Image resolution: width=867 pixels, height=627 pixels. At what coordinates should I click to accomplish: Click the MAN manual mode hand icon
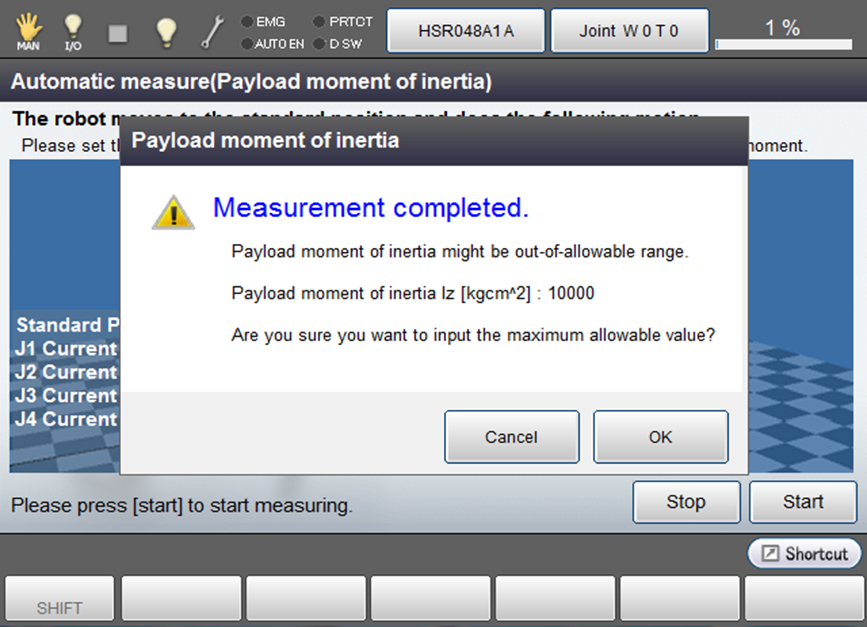[x=28, y=31]
